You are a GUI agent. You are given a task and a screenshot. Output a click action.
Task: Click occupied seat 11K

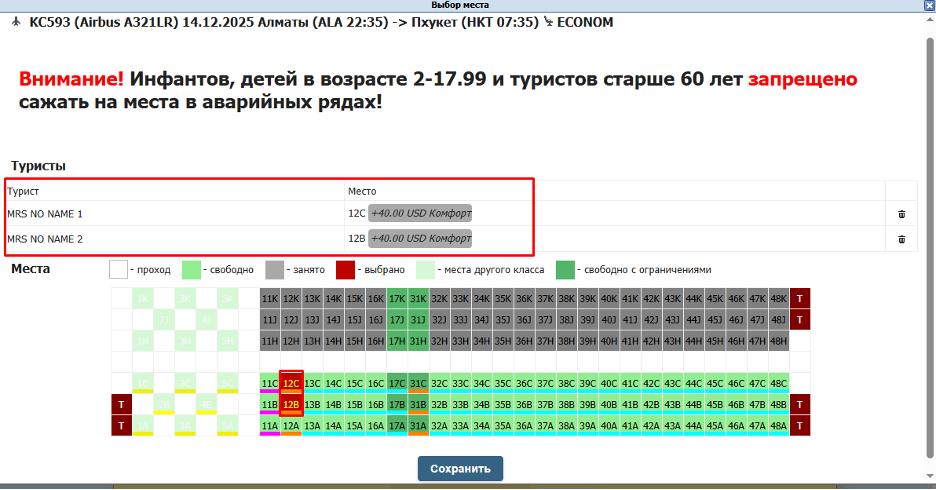[270, 298]
